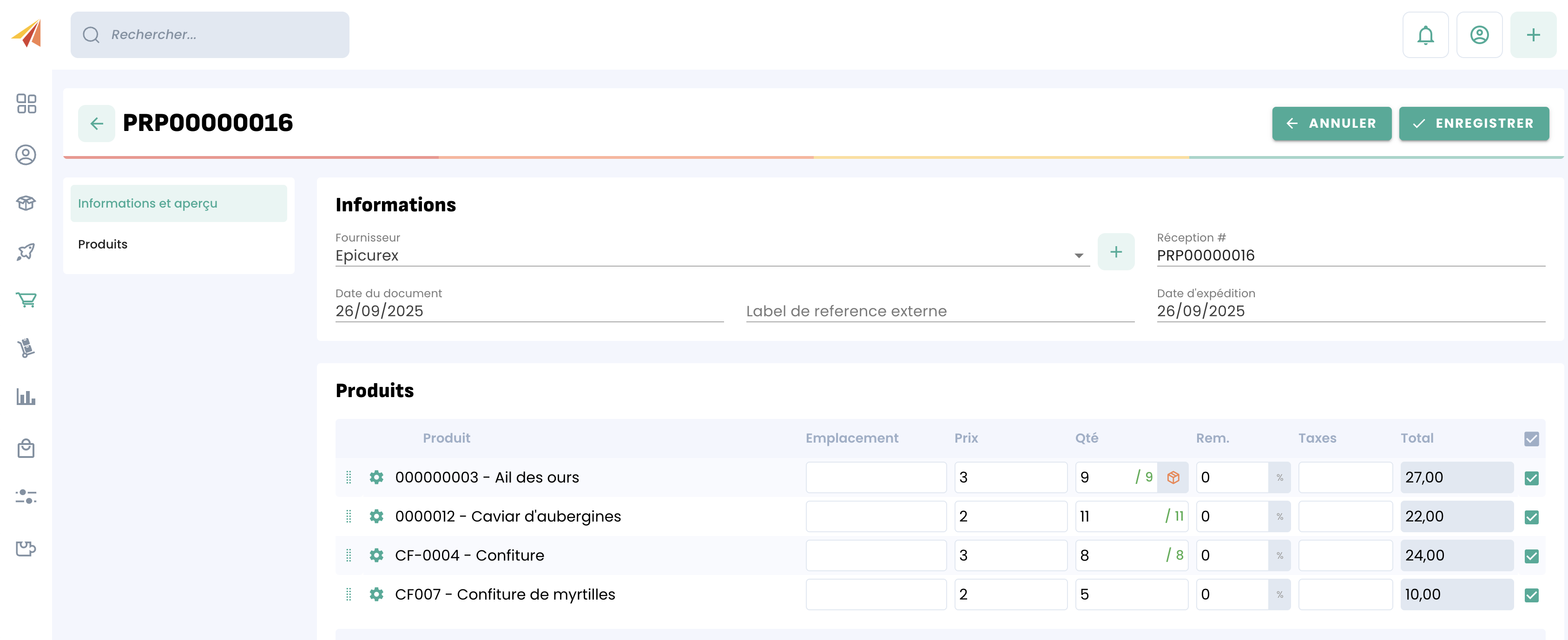The image size is (1568, 640).
Task: Open the box package sidebar icon
Action: pos(26,202)
